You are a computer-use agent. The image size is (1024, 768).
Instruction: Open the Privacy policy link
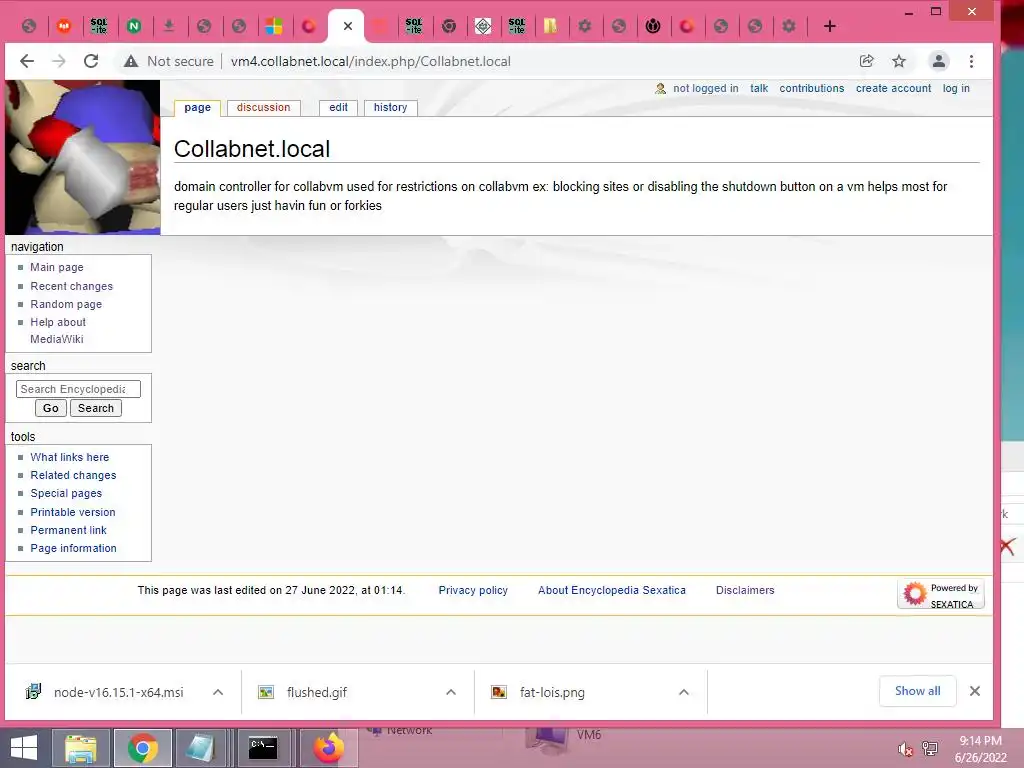(473, 590)
